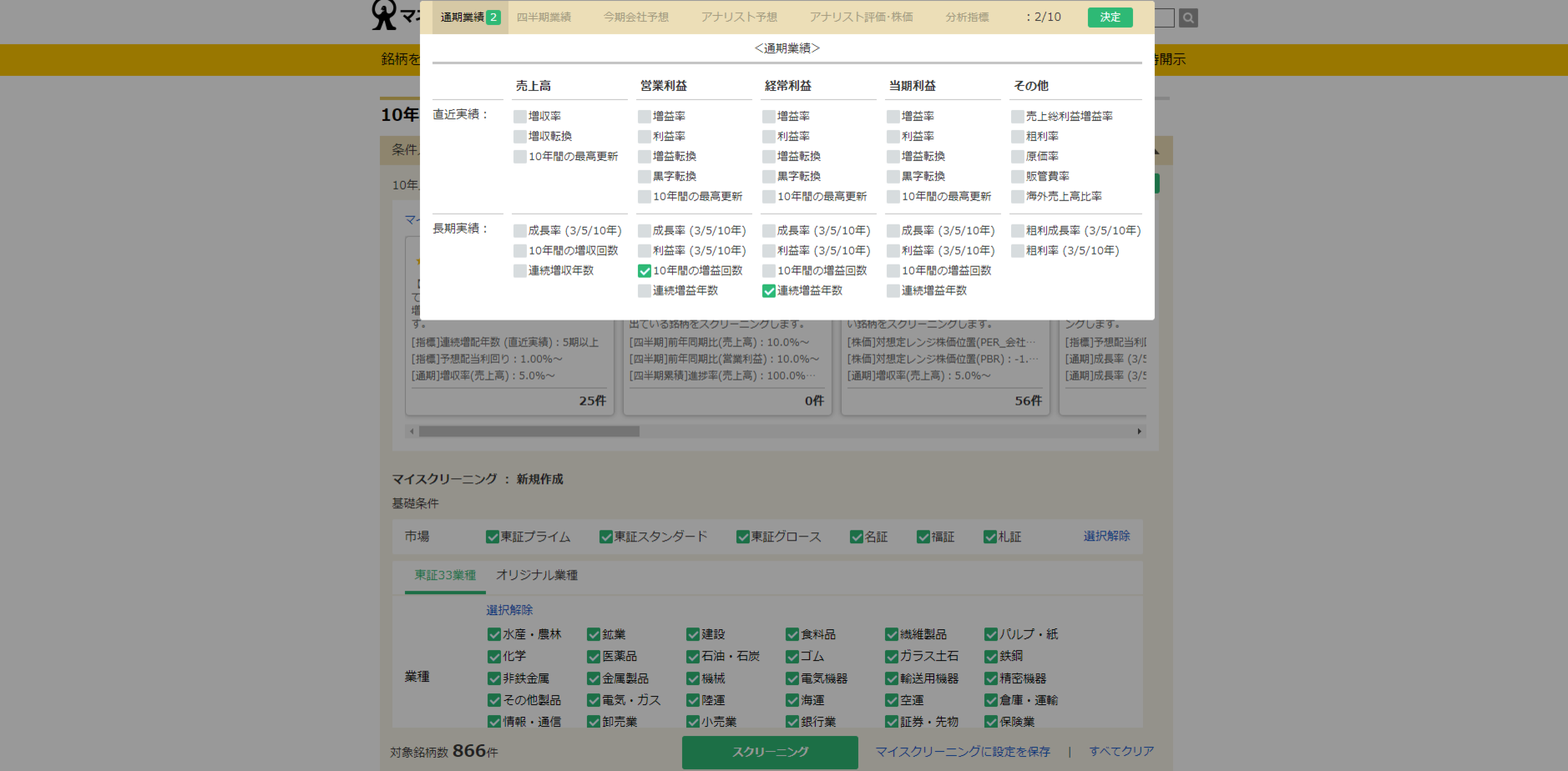Image resolution: width=1568 pixels, height=771 pixels.
Task: Uncheck 医薬品 industry
Action: pyautogui.click(x=594, y=657)
